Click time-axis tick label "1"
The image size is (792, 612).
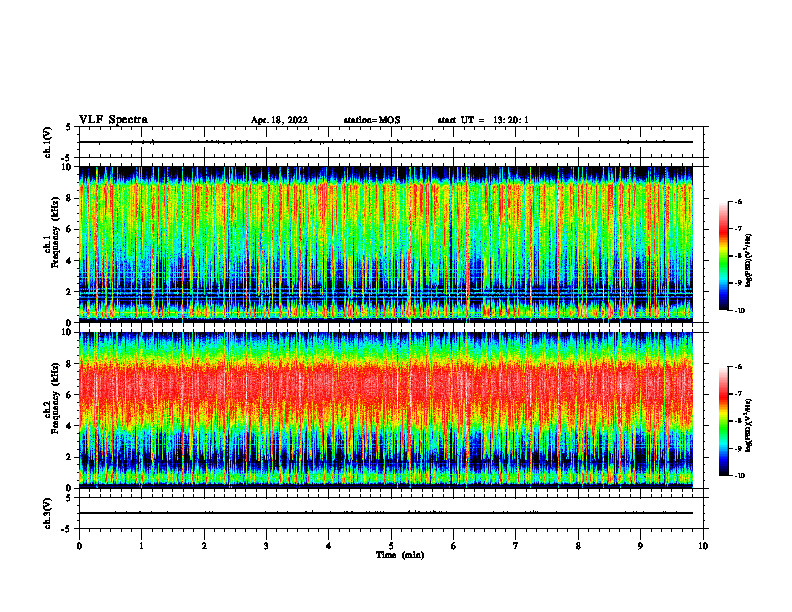tap(141, 546)
